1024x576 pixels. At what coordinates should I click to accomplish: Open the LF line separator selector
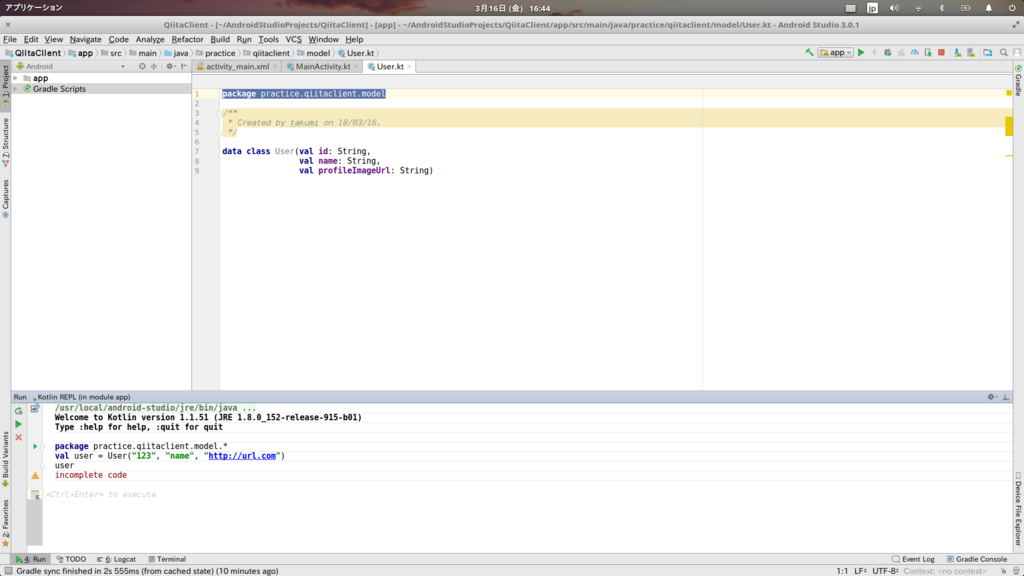pyautogui.click(x=860, y=571)
